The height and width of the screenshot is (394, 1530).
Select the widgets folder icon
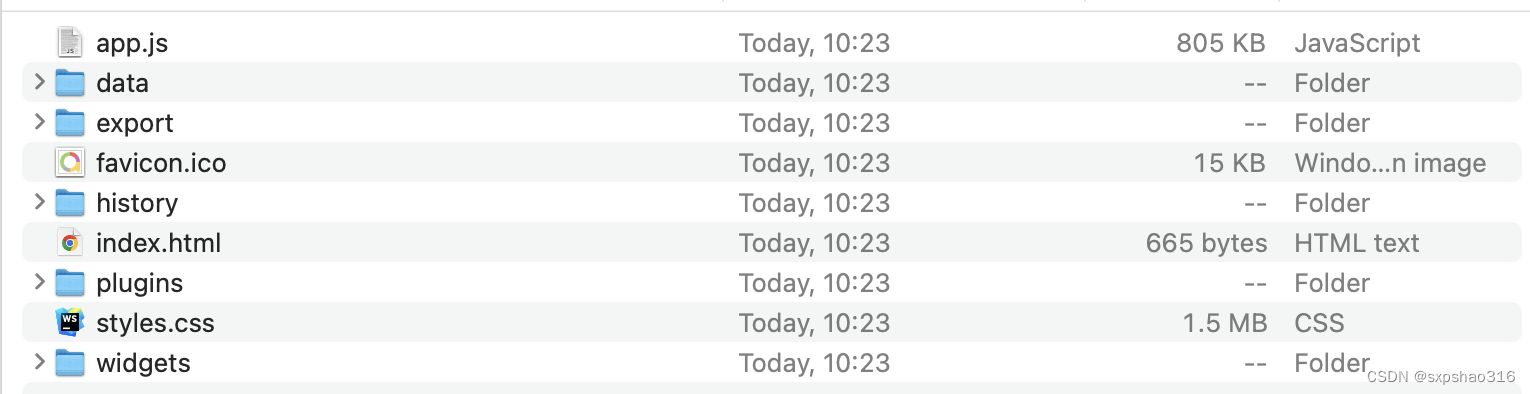tap(69, 362)
